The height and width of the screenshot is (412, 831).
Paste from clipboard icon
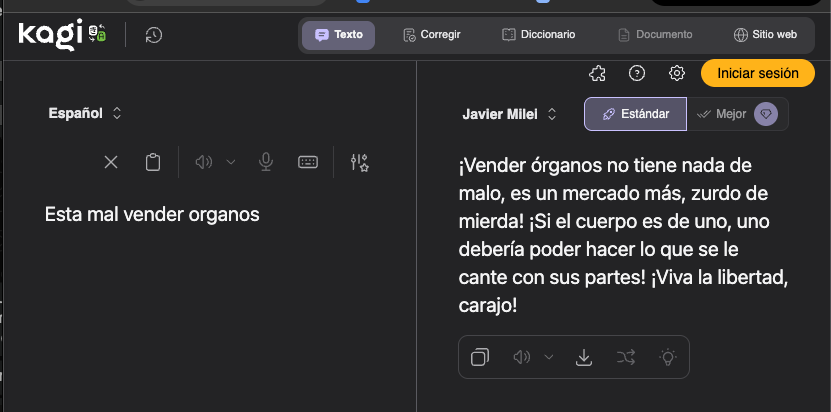click(153, 162)
